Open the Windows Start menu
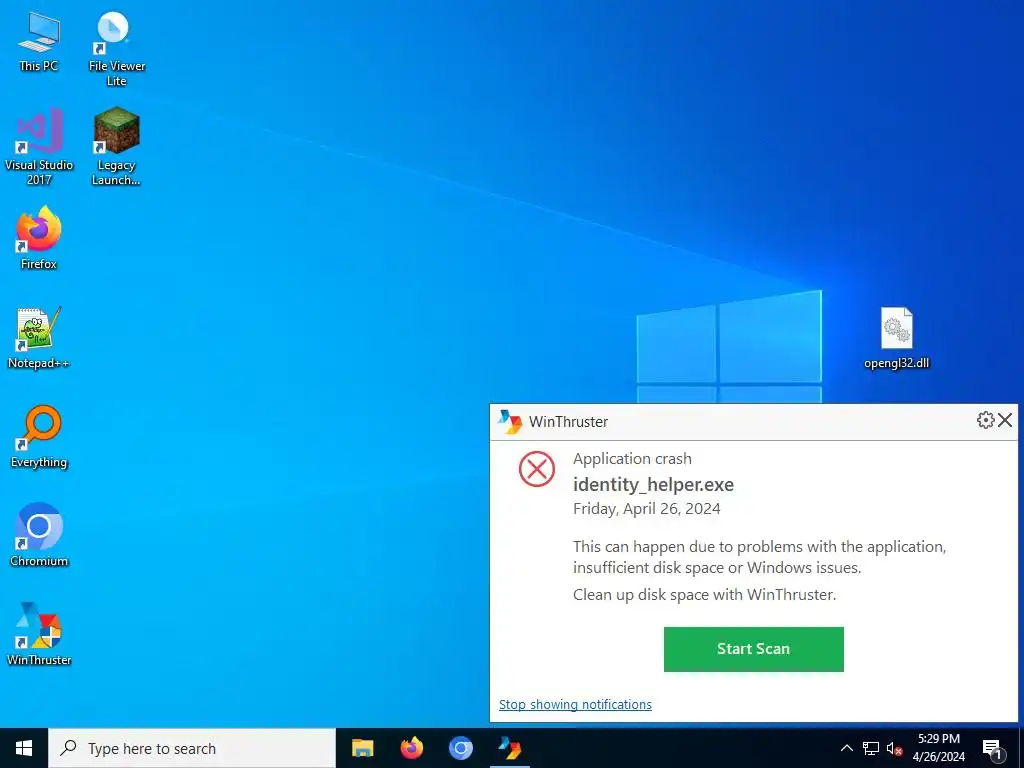 click(x=24, y=748)
